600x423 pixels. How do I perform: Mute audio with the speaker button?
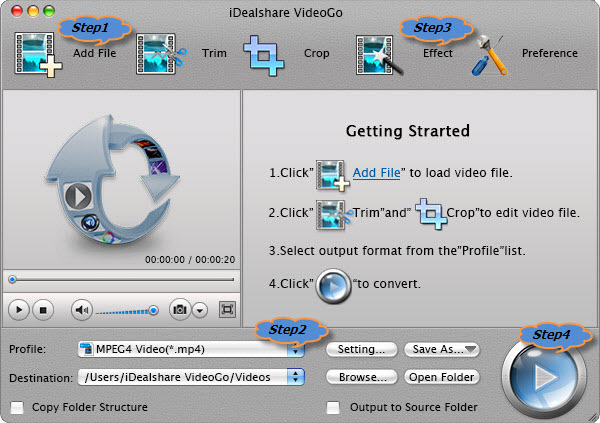tap(82, 310)
